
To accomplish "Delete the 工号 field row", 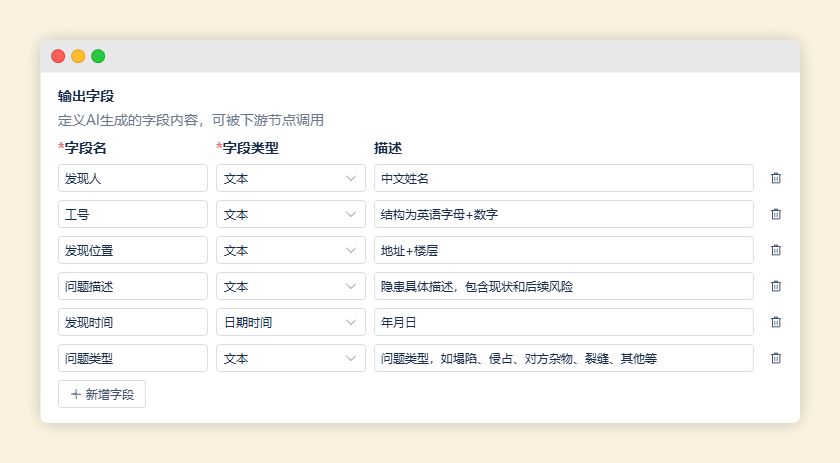I will click(775, 214).
